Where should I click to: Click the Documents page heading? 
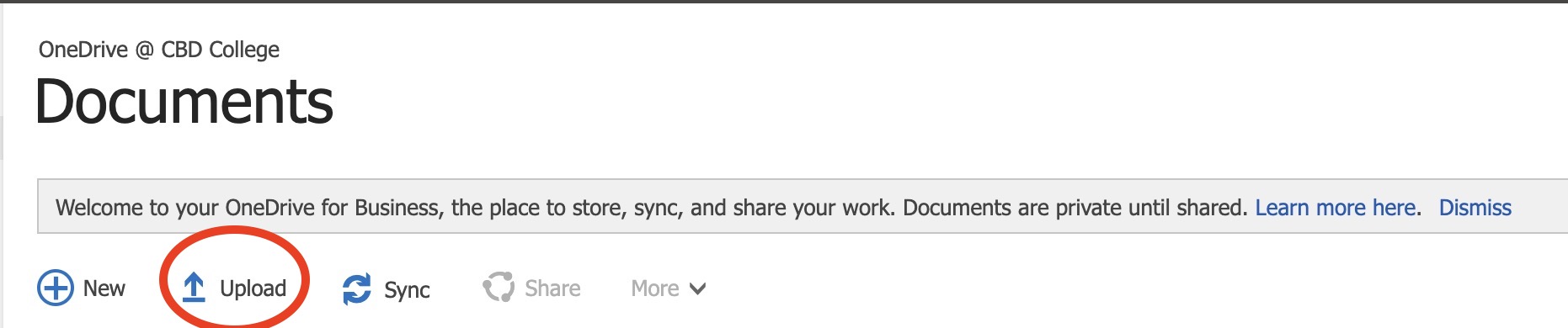(184, 102)
